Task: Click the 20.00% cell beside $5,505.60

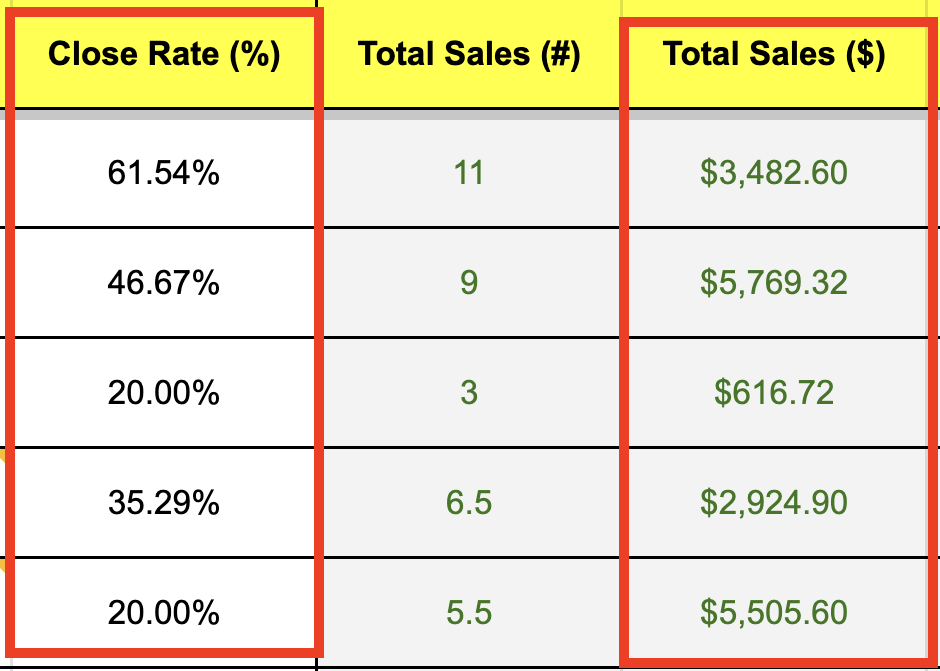Action: (163, 611)
